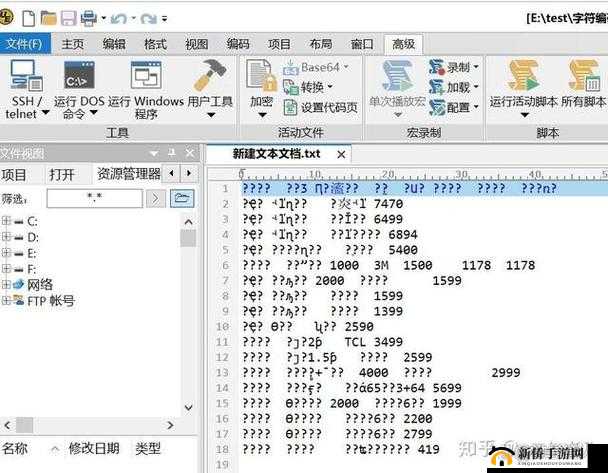The width and height of the screenshot is (608, 473).
Task: Sort by the 名称 column header
Action: [x=15, y=449]
